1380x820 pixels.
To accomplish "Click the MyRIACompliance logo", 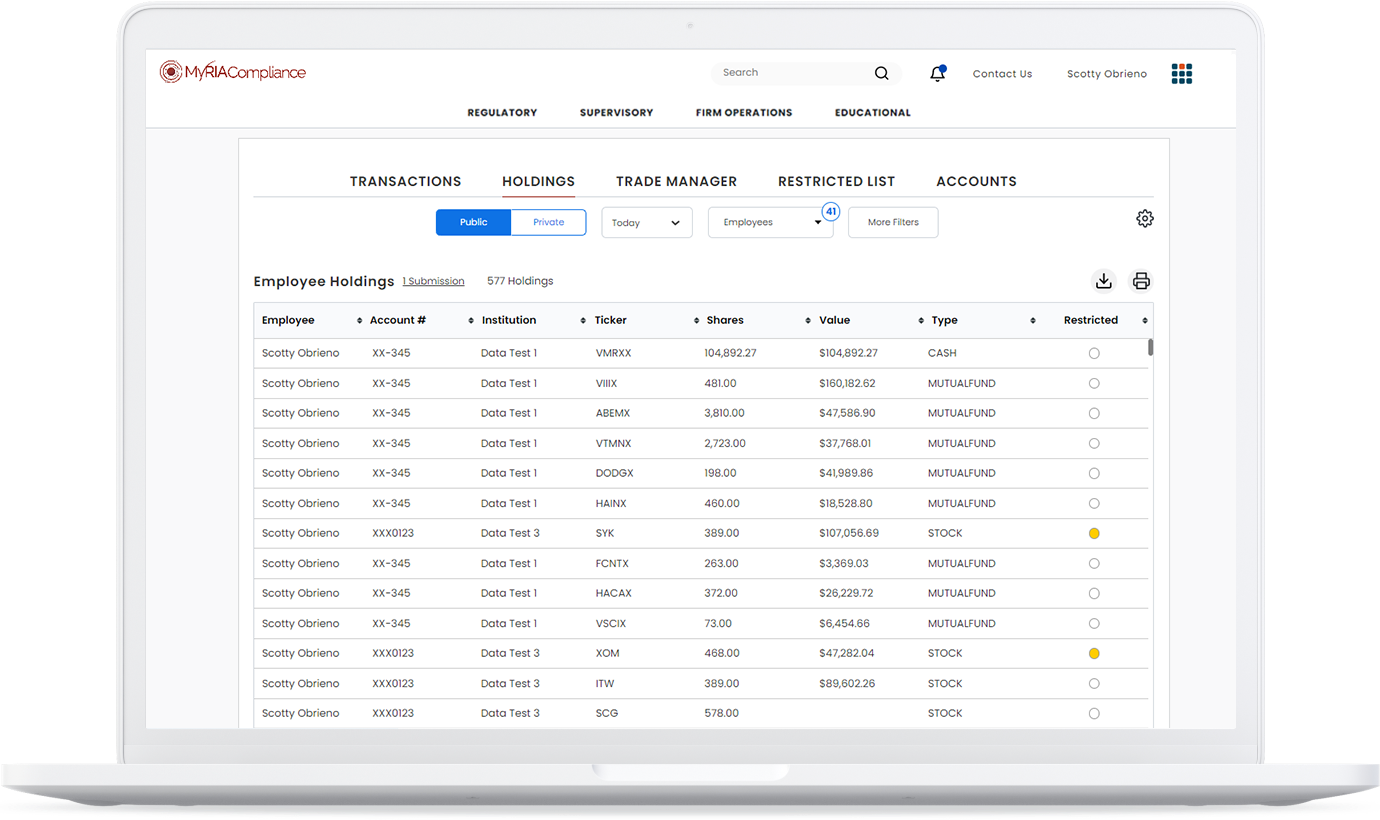I will [x=232, y=71].
